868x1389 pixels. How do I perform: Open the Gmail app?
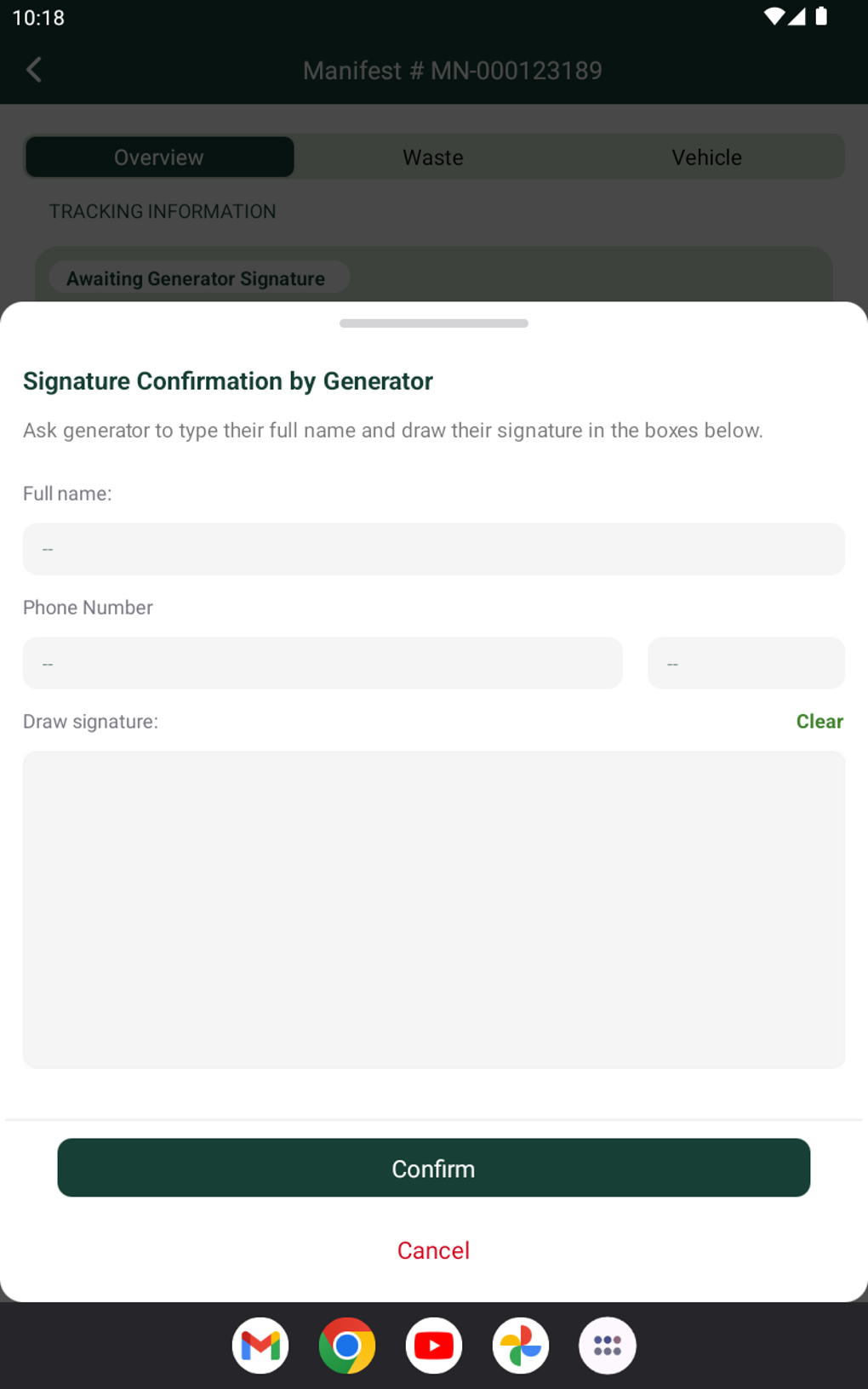[260, 1346]
